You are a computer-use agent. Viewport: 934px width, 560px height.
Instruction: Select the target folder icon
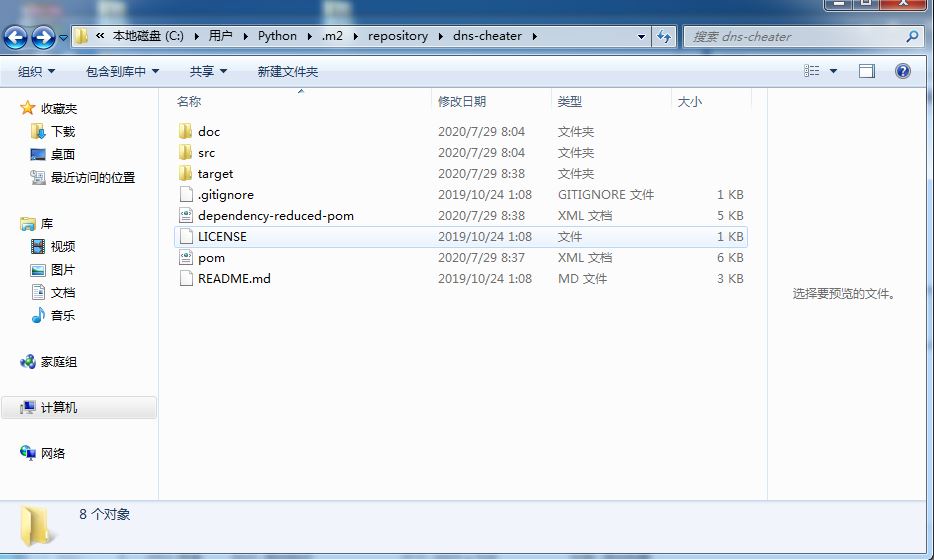tap(186, 173)
